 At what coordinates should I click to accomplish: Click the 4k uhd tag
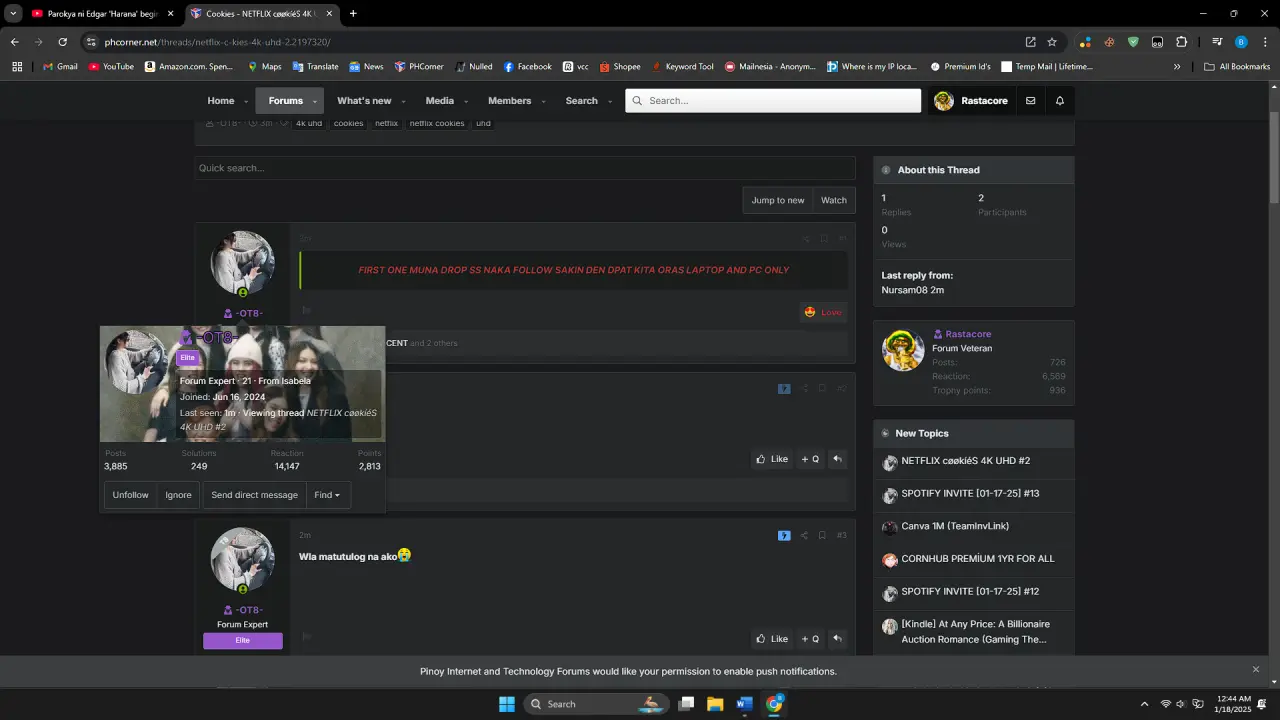coord(309,123)
